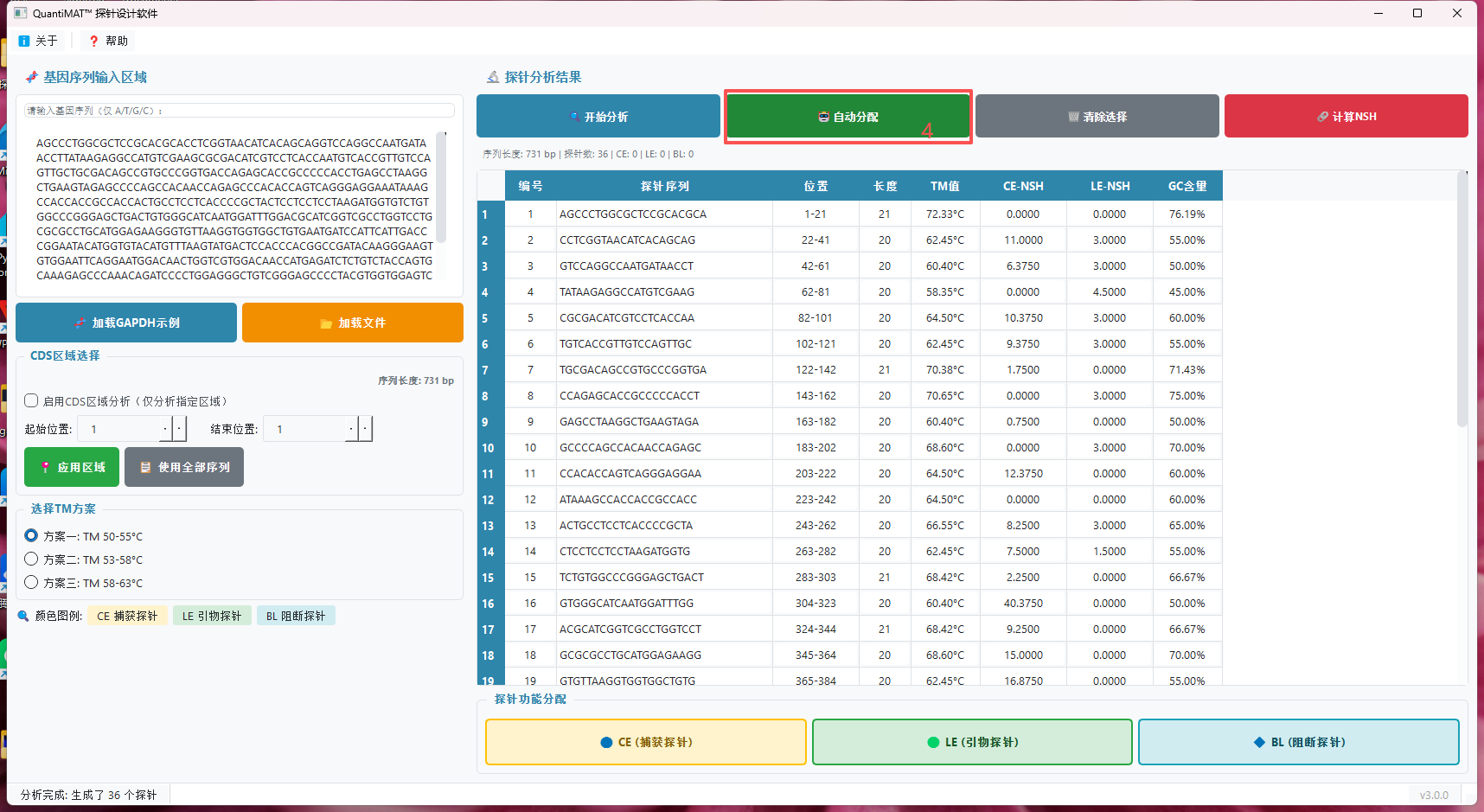Click the pin icon on the 应用区域 button
This screenshot has width=1484, height=812.
pos(46,466)
